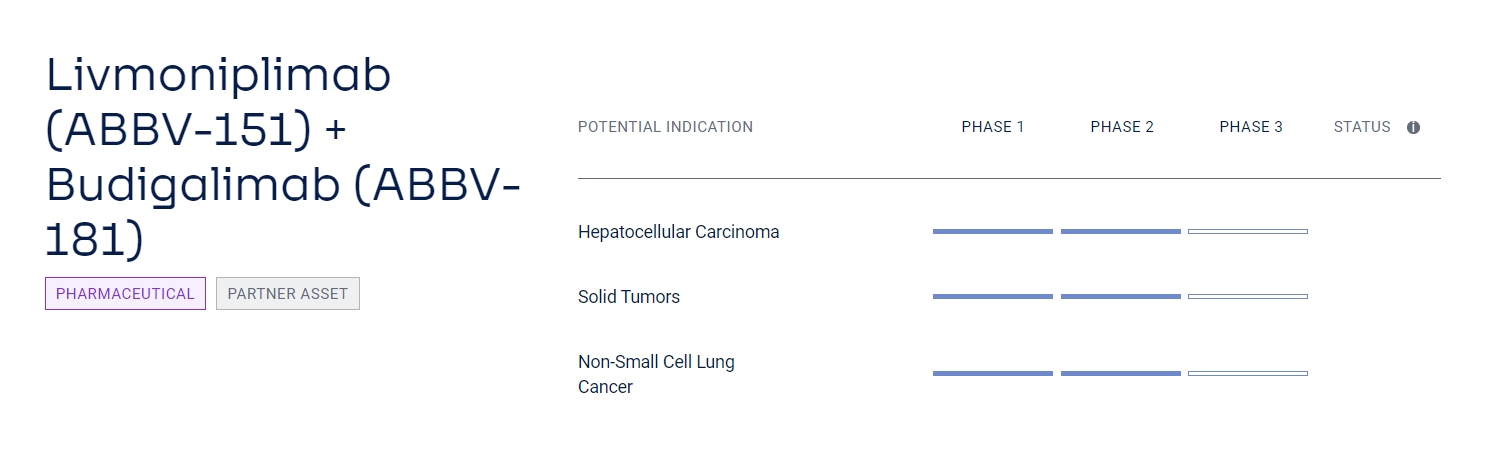Select the PHARMACEUTICAL tag
Viewport: 1490px width, 458px height.
tap(125, 294)
